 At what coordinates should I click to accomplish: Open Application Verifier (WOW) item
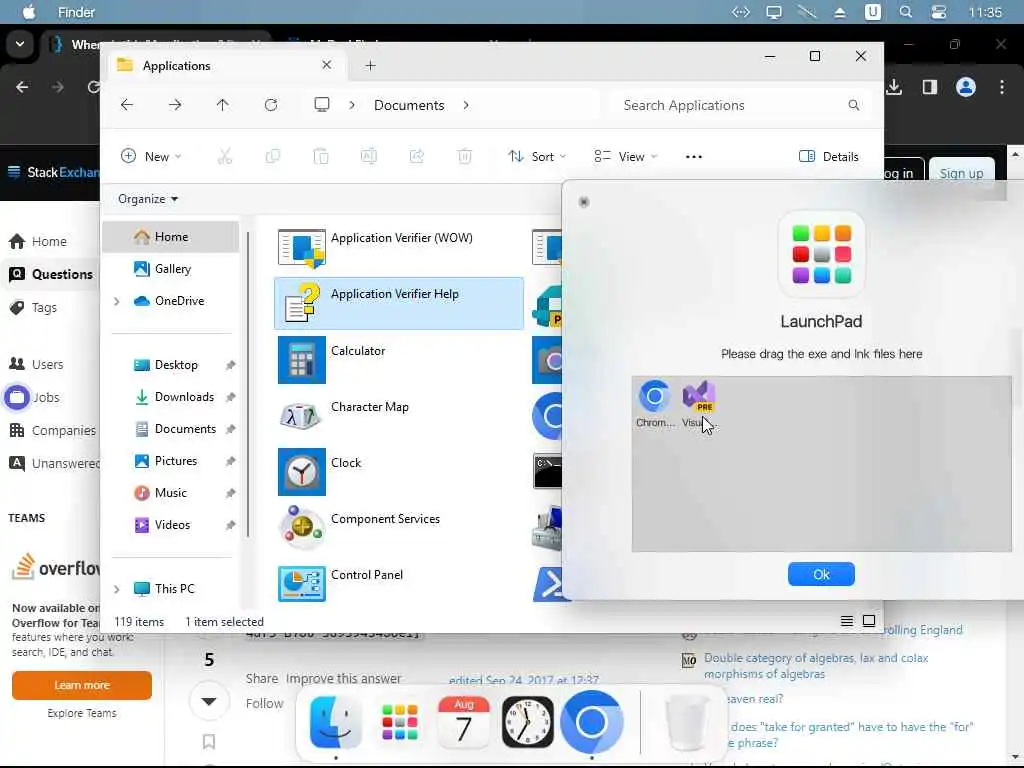click(x=398, y=248)
